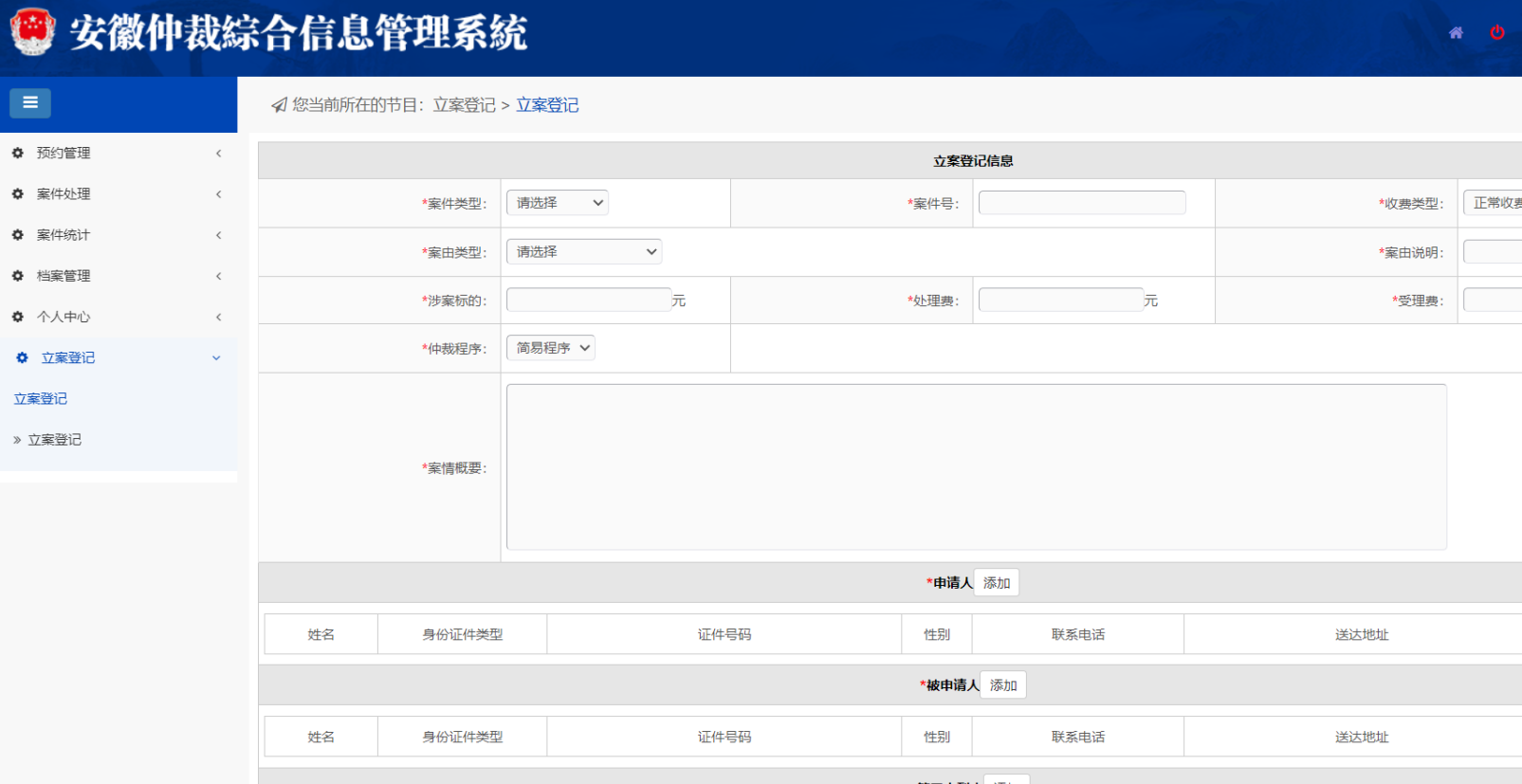The height and width of the screenshot is (784, 1522).
Task: Open 案件处理 sidebar menu
Action: (119, 193)
